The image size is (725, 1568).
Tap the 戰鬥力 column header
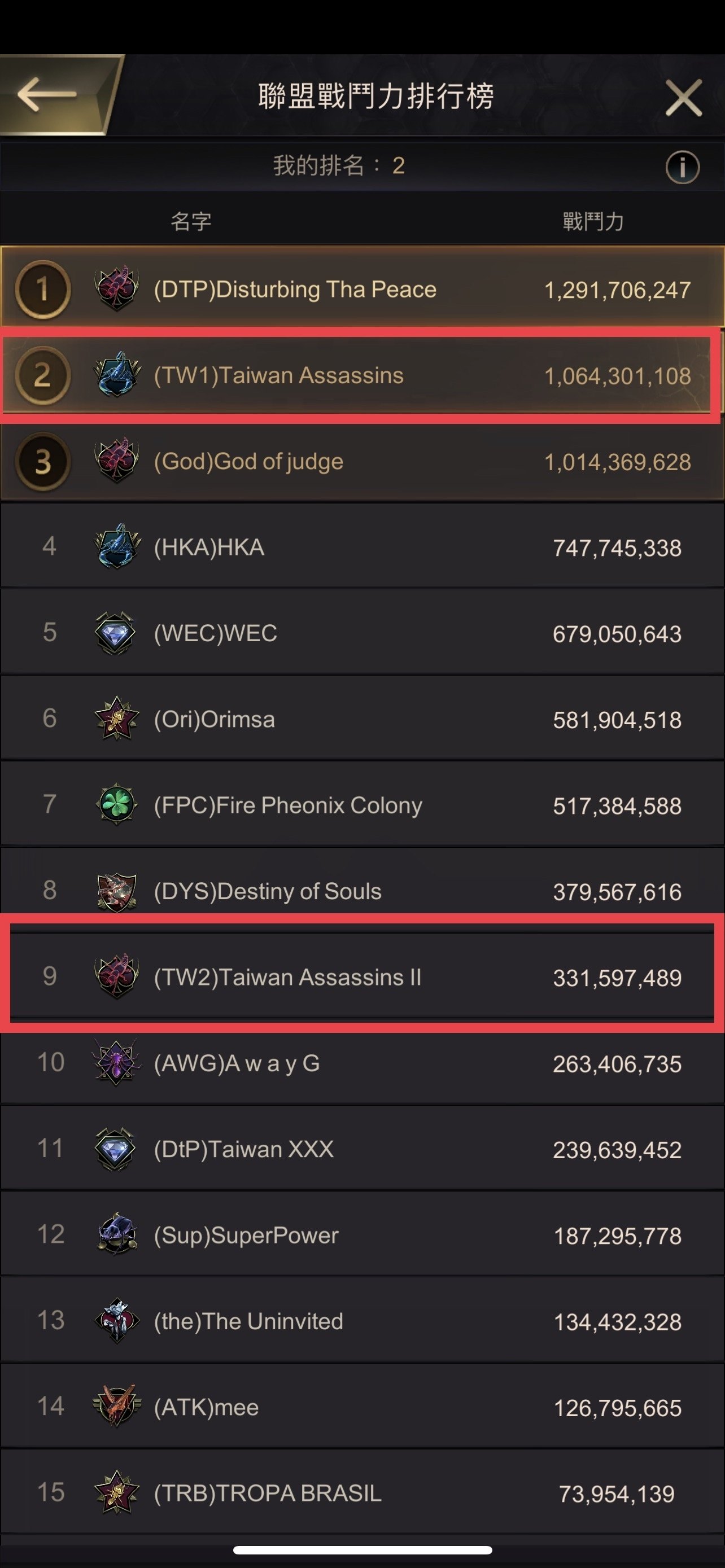tap(593, 222)
